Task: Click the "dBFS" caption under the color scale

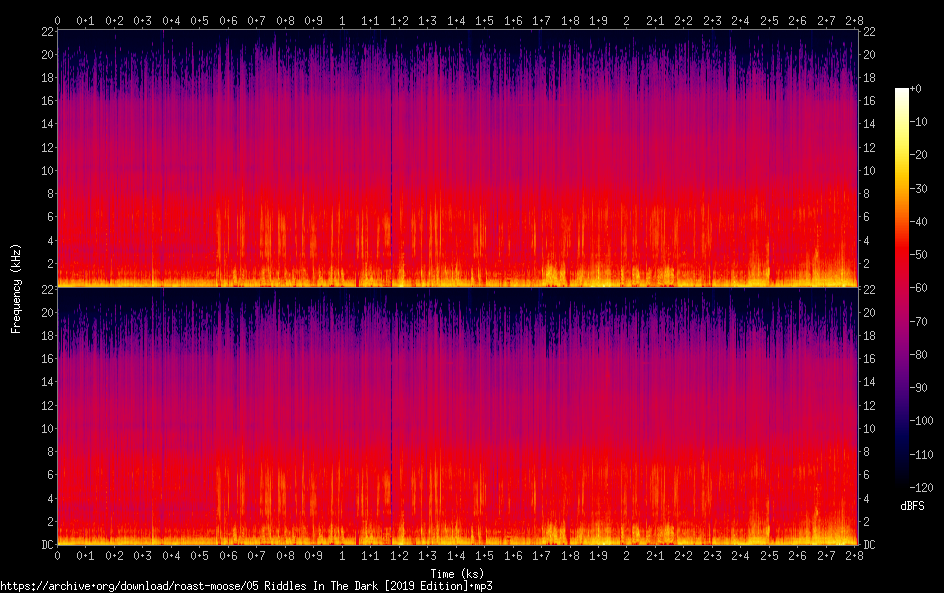Action: (x=911, y=506)
